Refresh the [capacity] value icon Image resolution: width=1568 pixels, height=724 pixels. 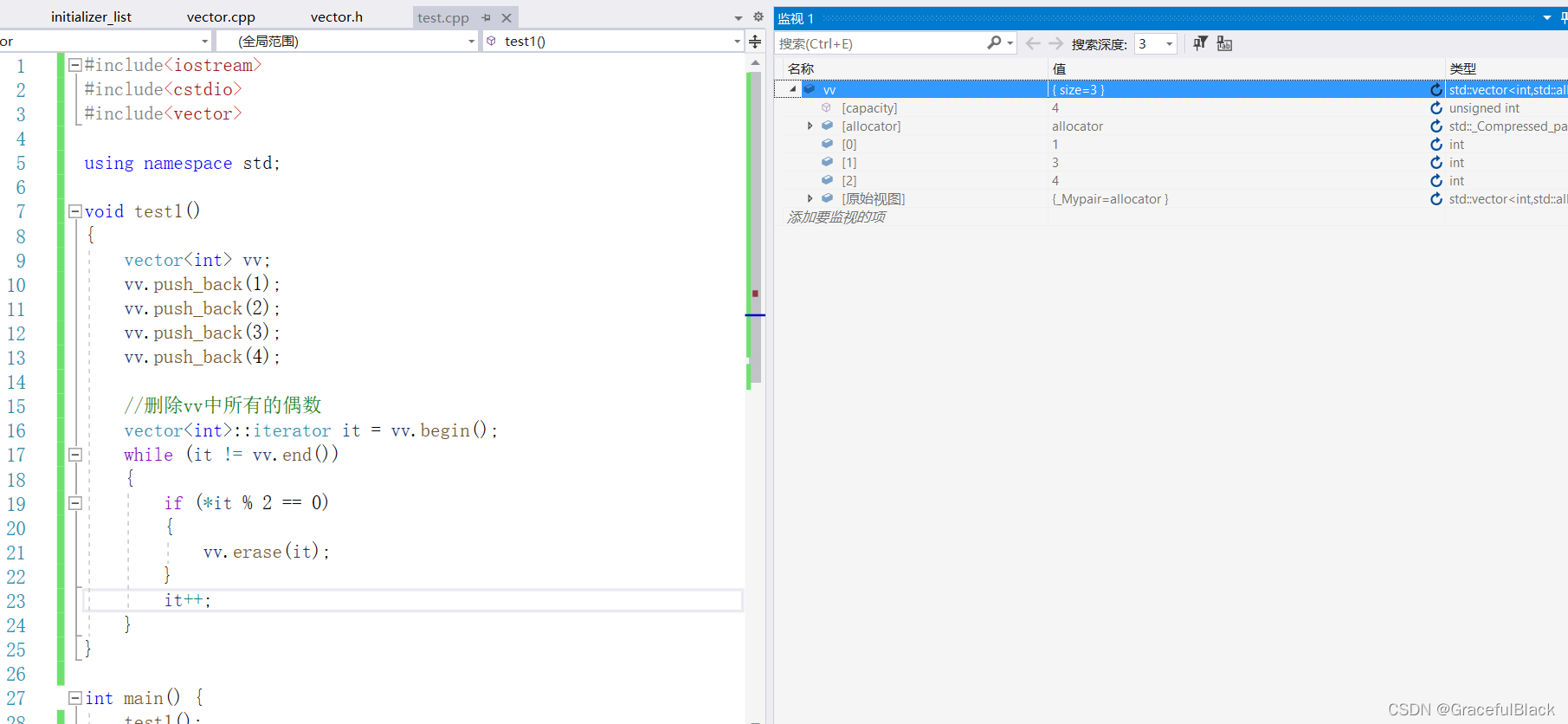tap(1436, 107)
